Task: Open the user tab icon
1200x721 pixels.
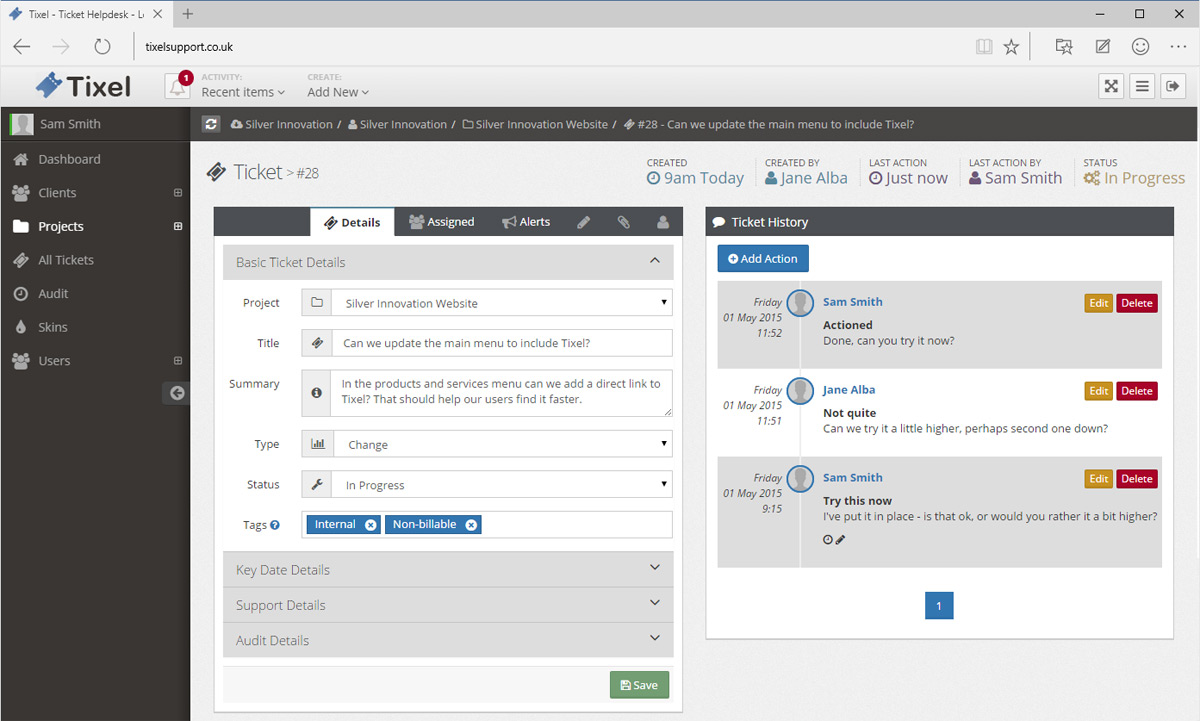Action: [x=662, y=222]
